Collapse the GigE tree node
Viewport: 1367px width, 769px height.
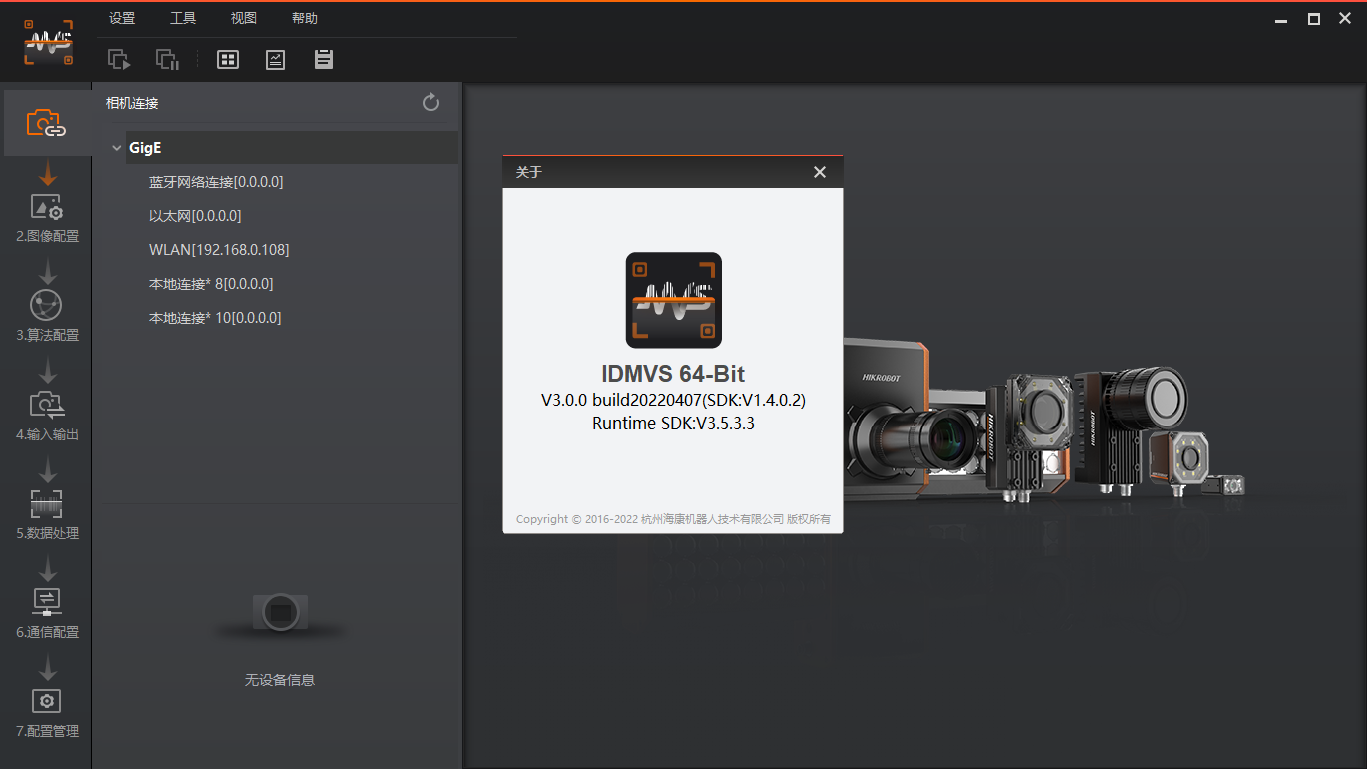point(117,148)
